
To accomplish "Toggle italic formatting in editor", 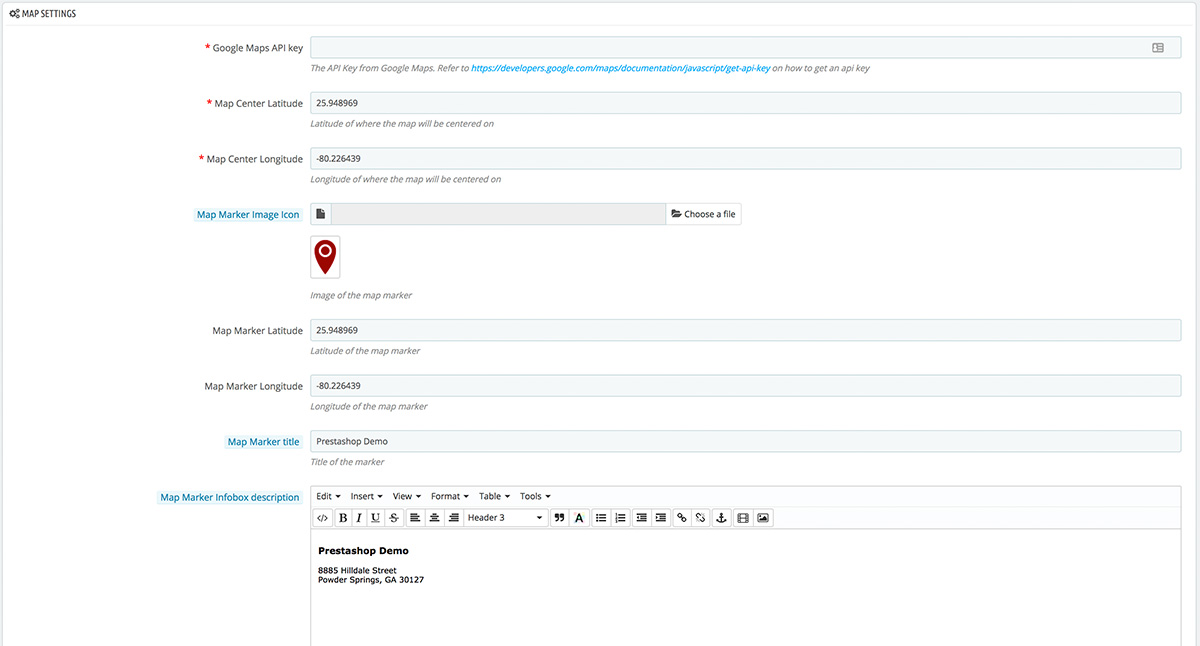I will (358, 518).
